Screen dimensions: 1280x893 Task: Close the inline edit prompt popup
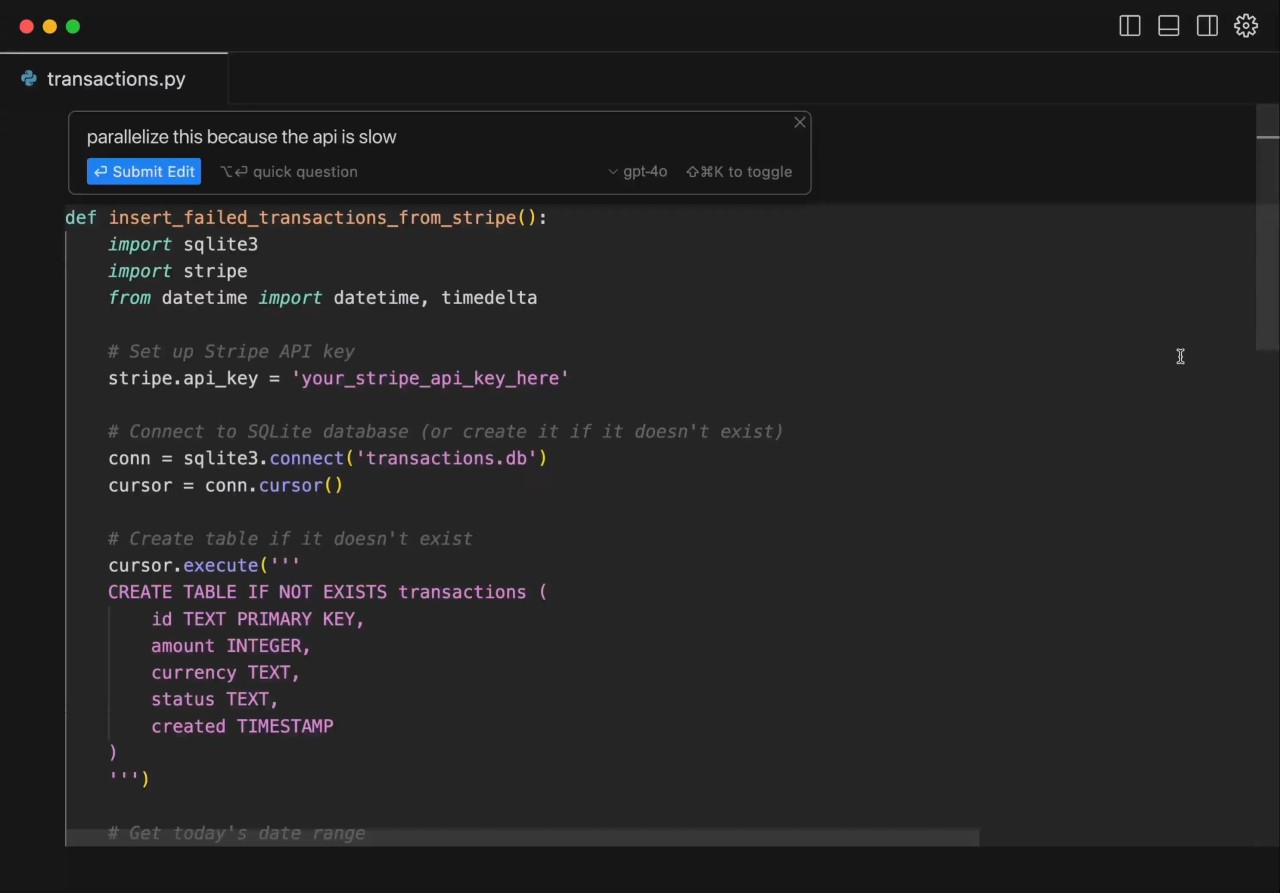pyautogui.click(x=799, y=121)
